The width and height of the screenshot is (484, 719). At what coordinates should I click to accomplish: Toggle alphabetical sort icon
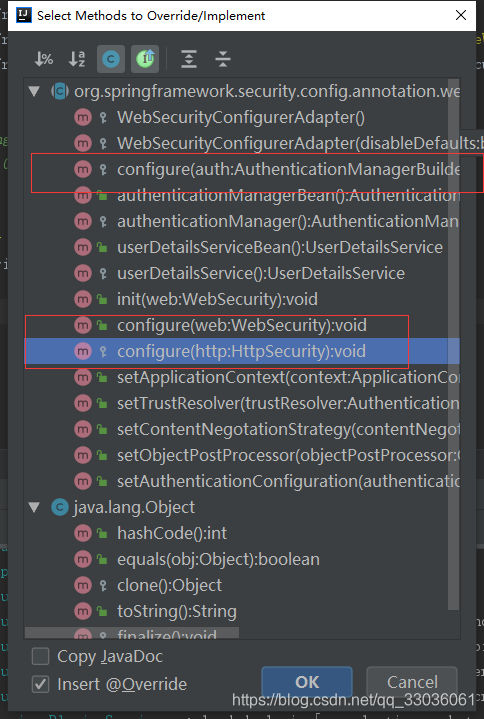(x=77, y=59)
